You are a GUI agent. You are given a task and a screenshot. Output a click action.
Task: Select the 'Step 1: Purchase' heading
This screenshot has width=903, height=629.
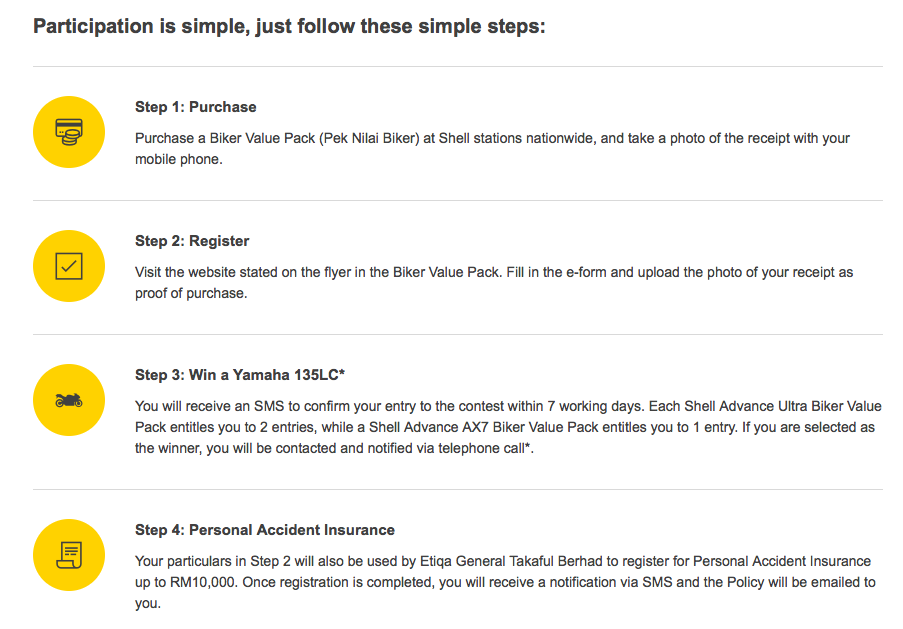click(196, 107)
